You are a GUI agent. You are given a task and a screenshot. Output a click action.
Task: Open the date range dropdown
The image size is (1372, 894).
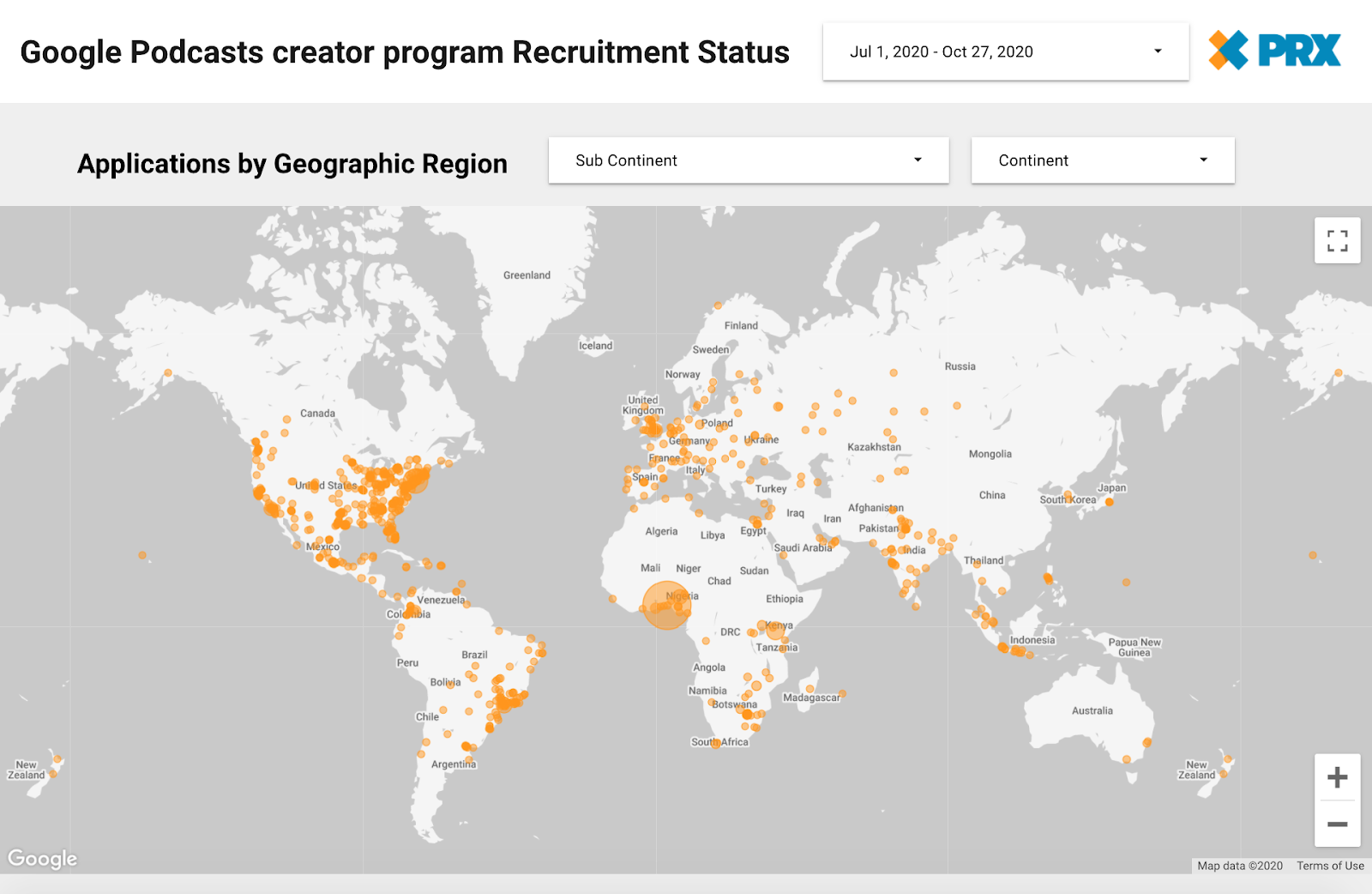[x=1006, y=51]
